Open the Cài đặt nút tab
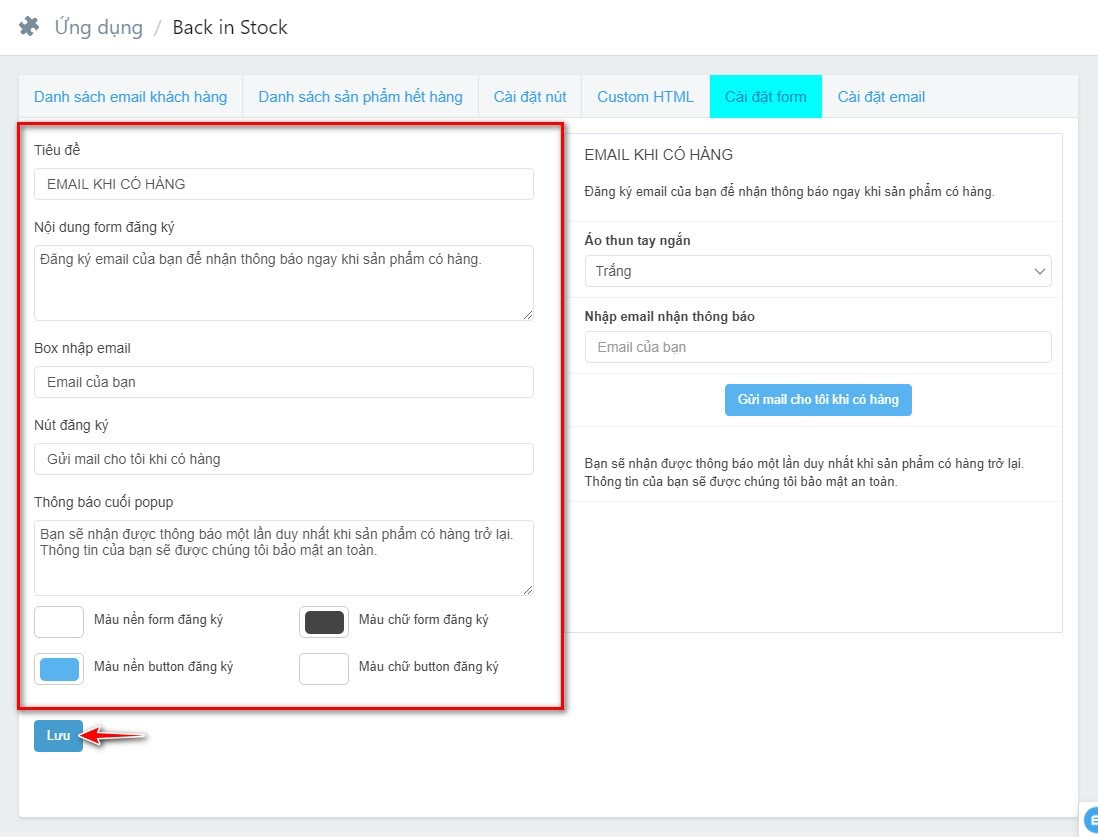Viewport: 1098px width, 837px height. 530,97
